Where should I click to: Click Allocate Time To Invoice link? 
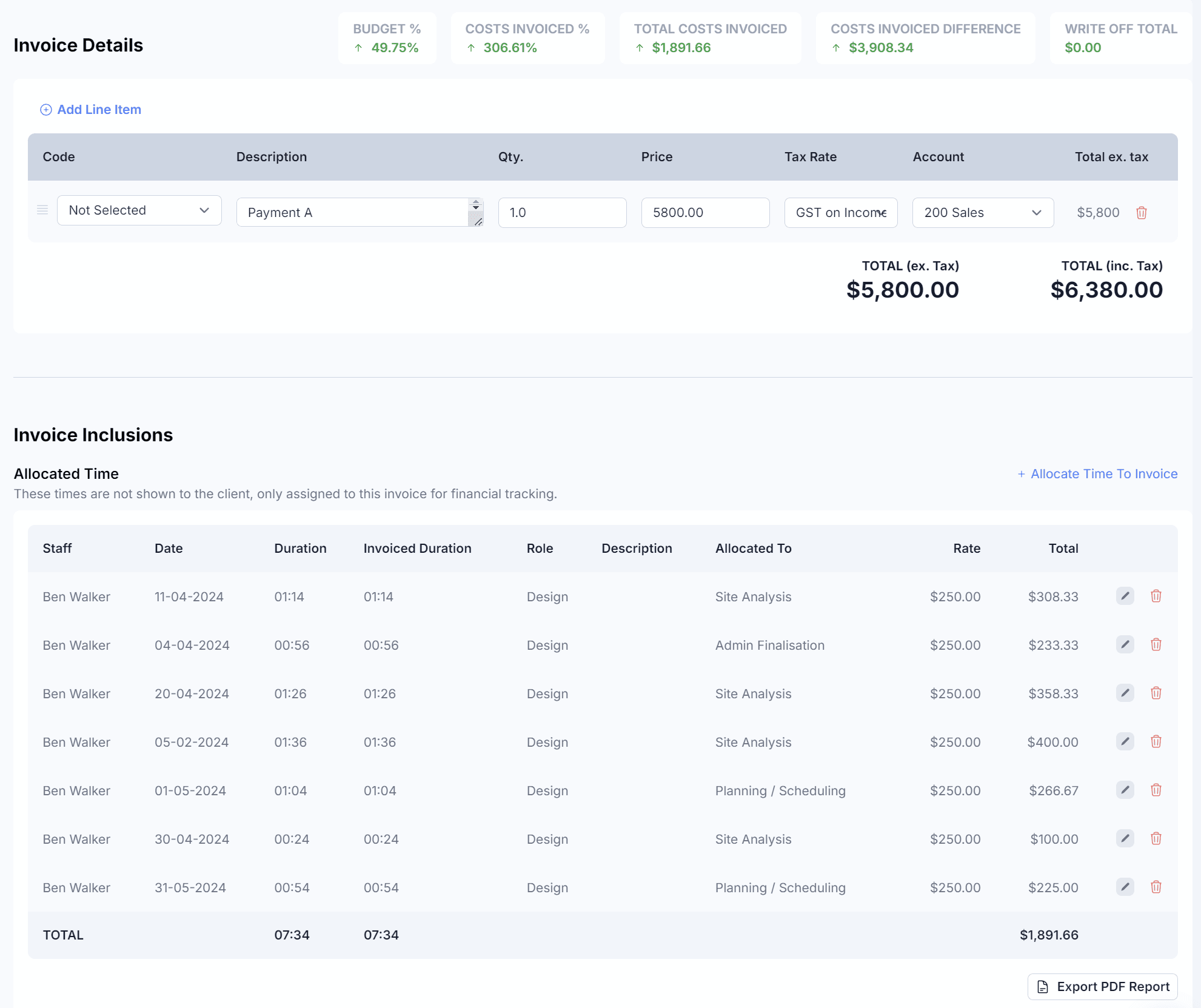tap(1097, 474)
